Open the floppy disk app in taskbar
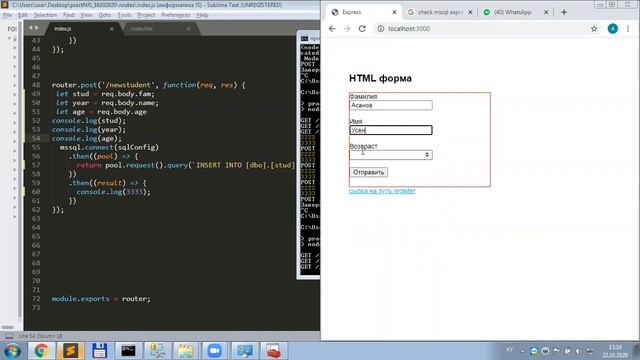The height and width of the screenshot is (360, 640). pos(99,351)
